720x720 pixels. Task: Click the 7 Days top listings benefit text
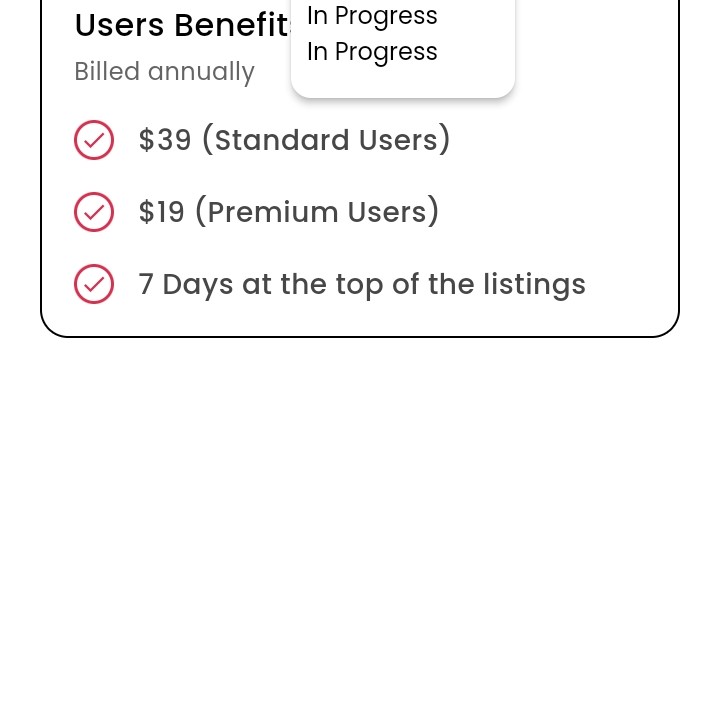pyautogui.click(x=362, y=284)
